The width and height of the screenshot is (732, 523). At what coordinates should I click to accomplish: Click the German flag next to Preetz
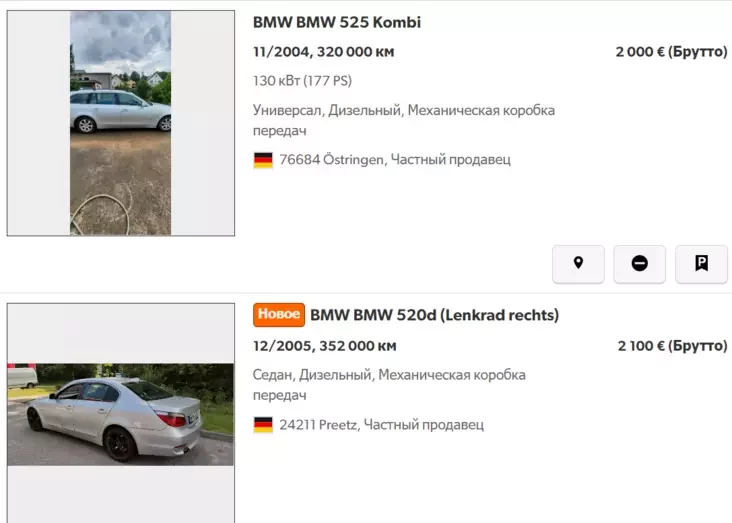pyautogui.click(x=263, y=425)
